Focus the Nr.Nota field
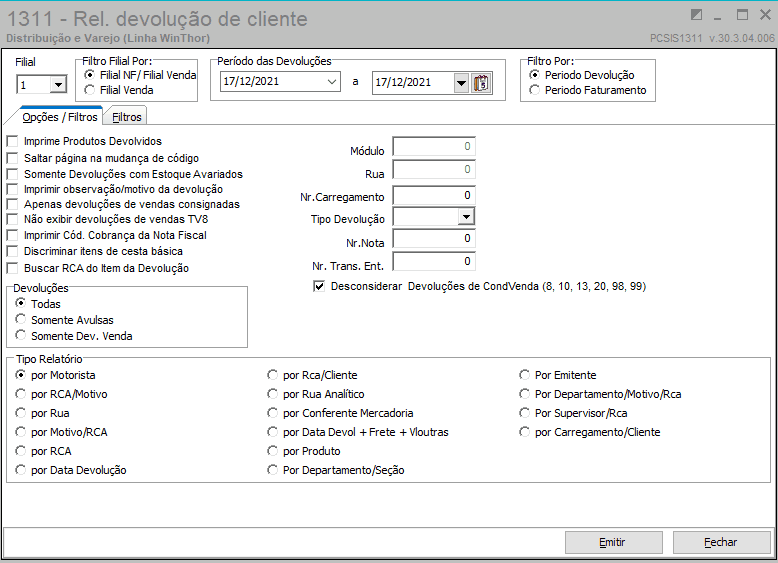This screenshot has height=563, width=778. pyautogui.click(x=434, y=239)
